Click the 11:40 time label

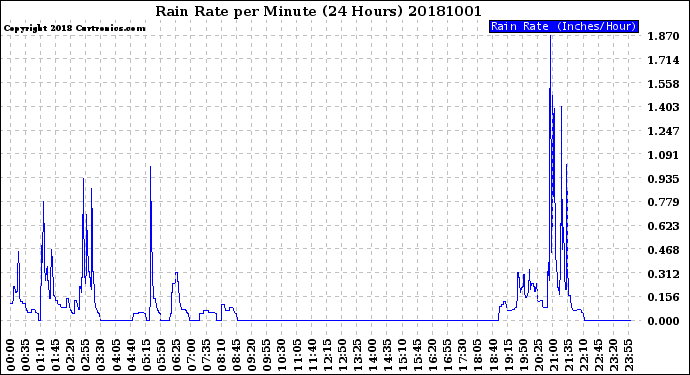(312, 355)
